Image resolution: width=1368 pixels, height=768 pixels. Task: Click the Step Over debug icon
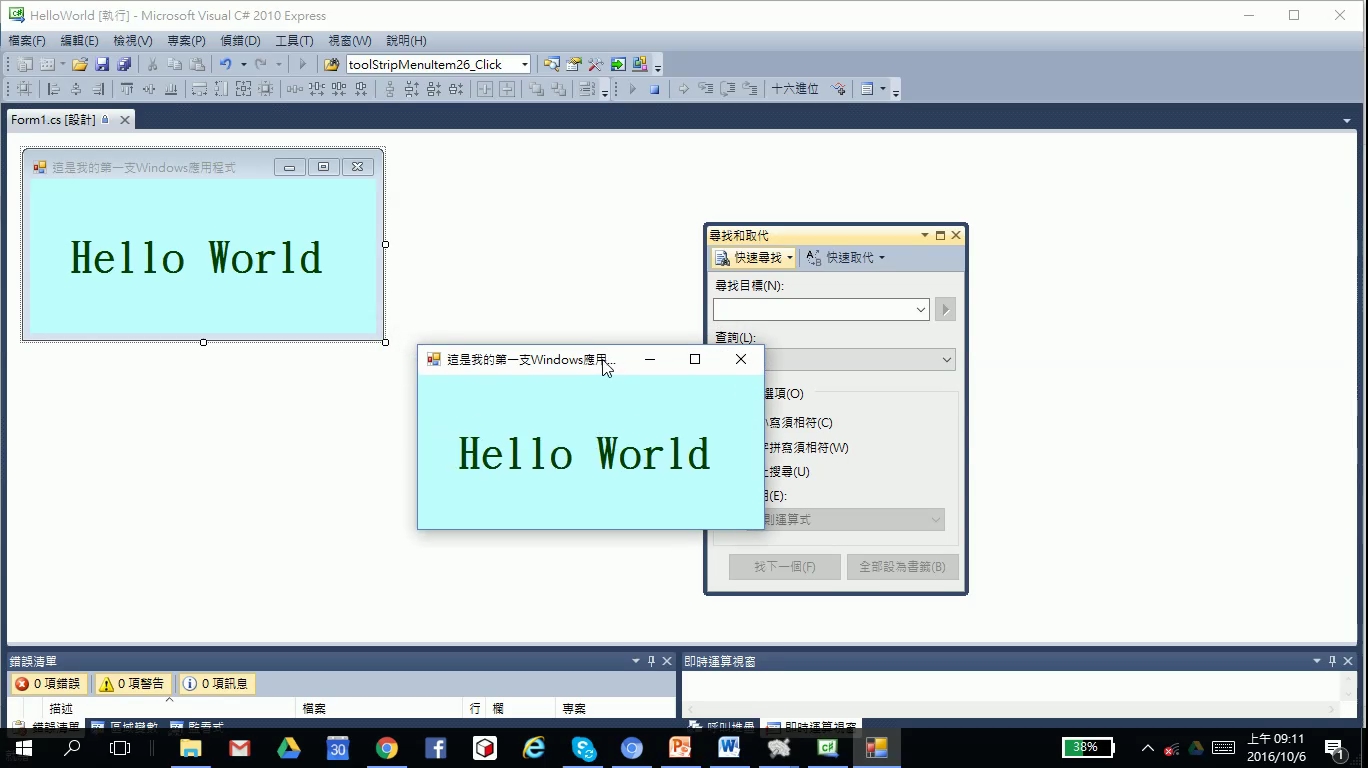pos(728,89)
